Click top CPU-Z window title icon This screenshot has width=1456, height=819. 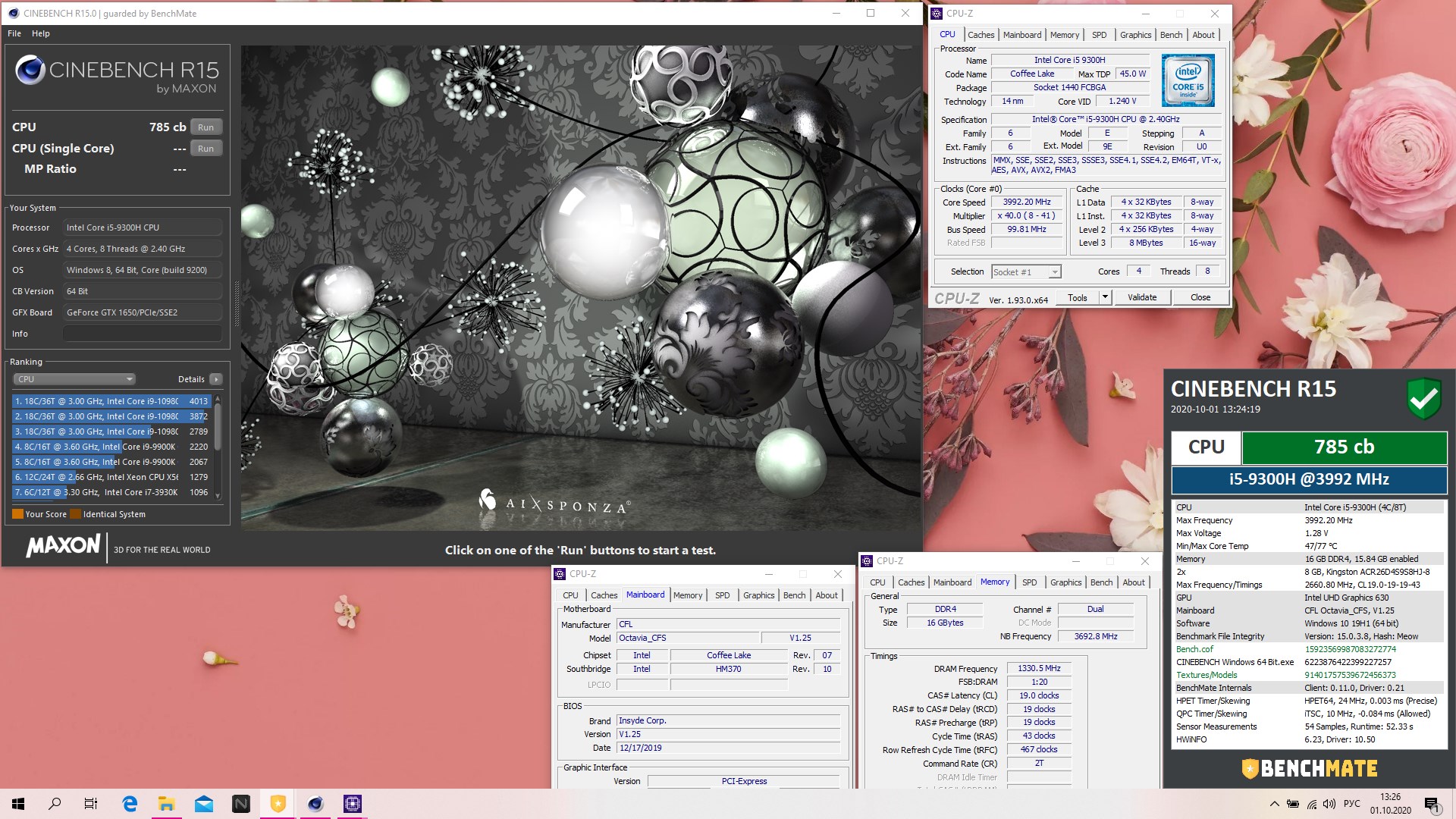pyautogui.click(x=937, y=14)
